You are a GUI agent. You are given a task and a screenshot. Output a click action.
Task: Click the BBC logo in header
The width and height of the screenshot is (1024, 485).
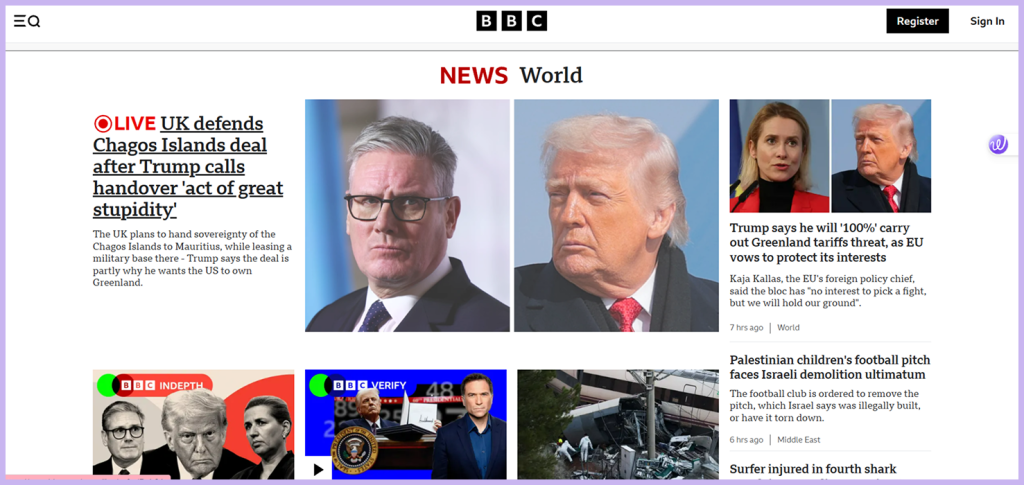[511, 21]
